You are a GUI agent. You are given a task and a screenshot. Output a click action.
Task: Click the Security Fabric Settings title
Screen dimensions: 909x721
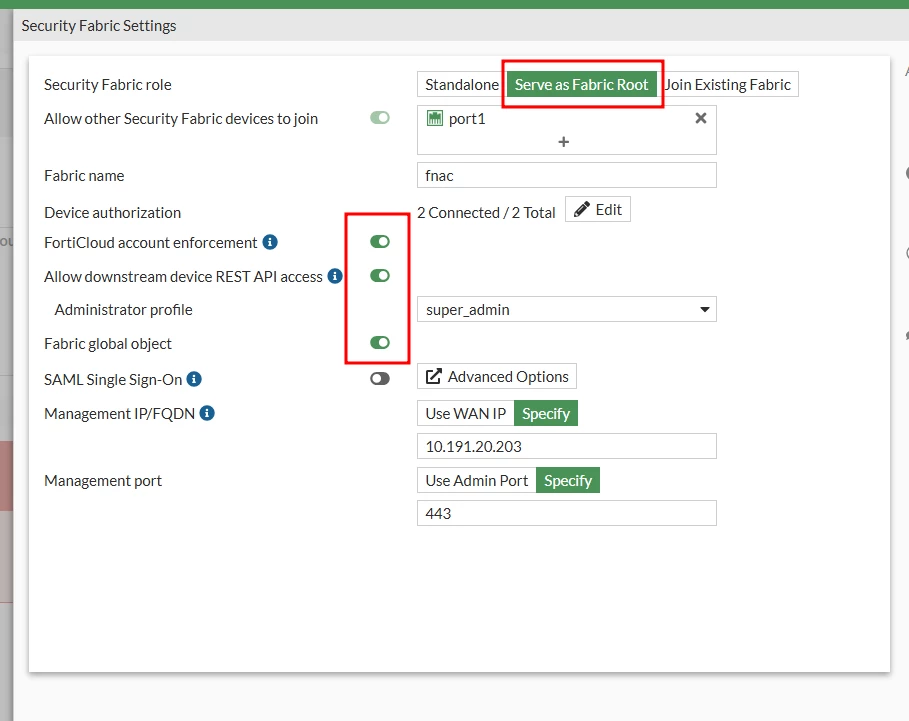click(x=99, y=26)
